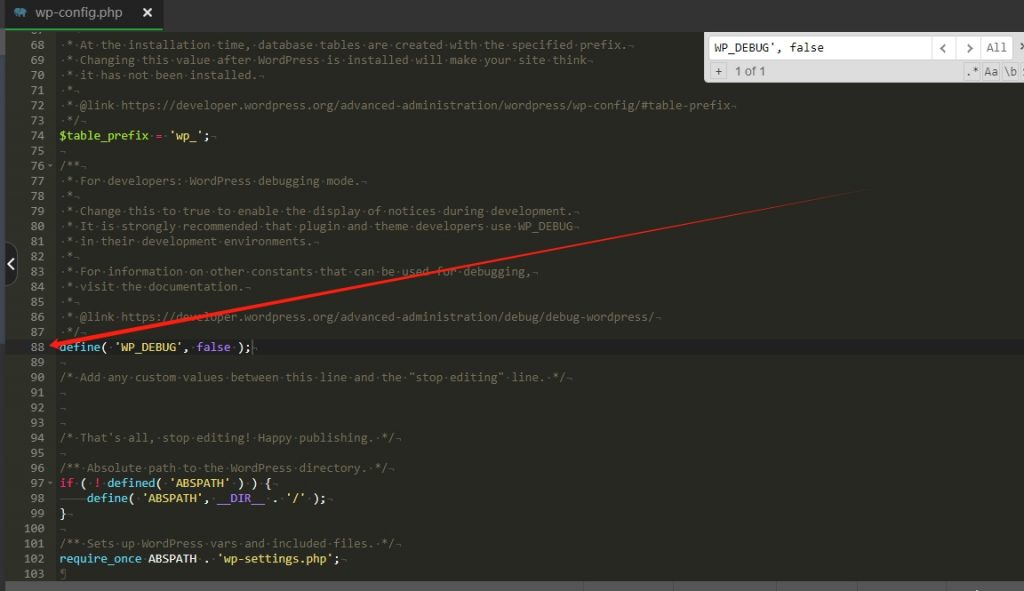
Task: Close the wp-config.php tab
Action: click(148, 13)
